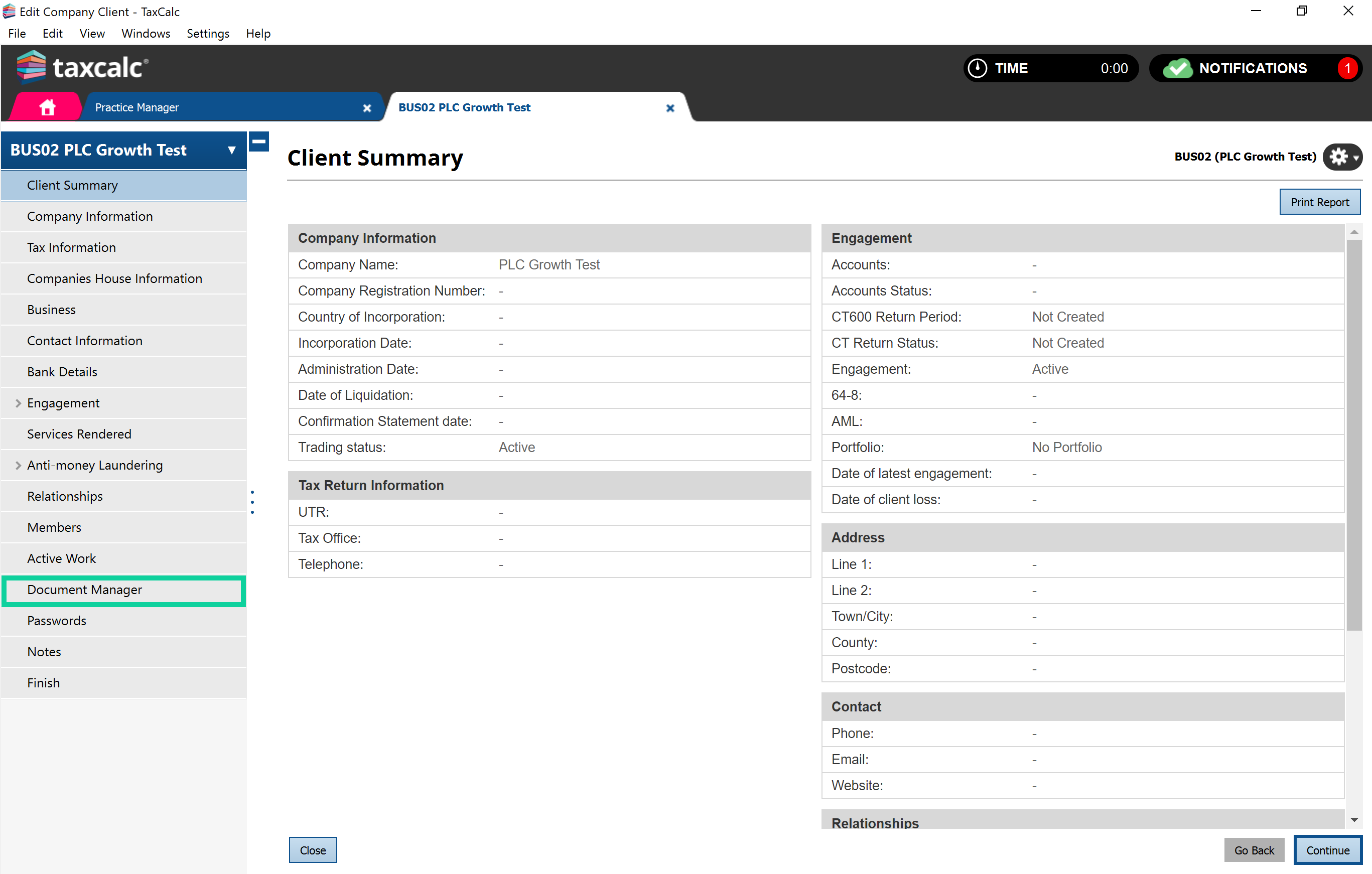Open the client gear settings dropdown

[x=1342, y=157]
